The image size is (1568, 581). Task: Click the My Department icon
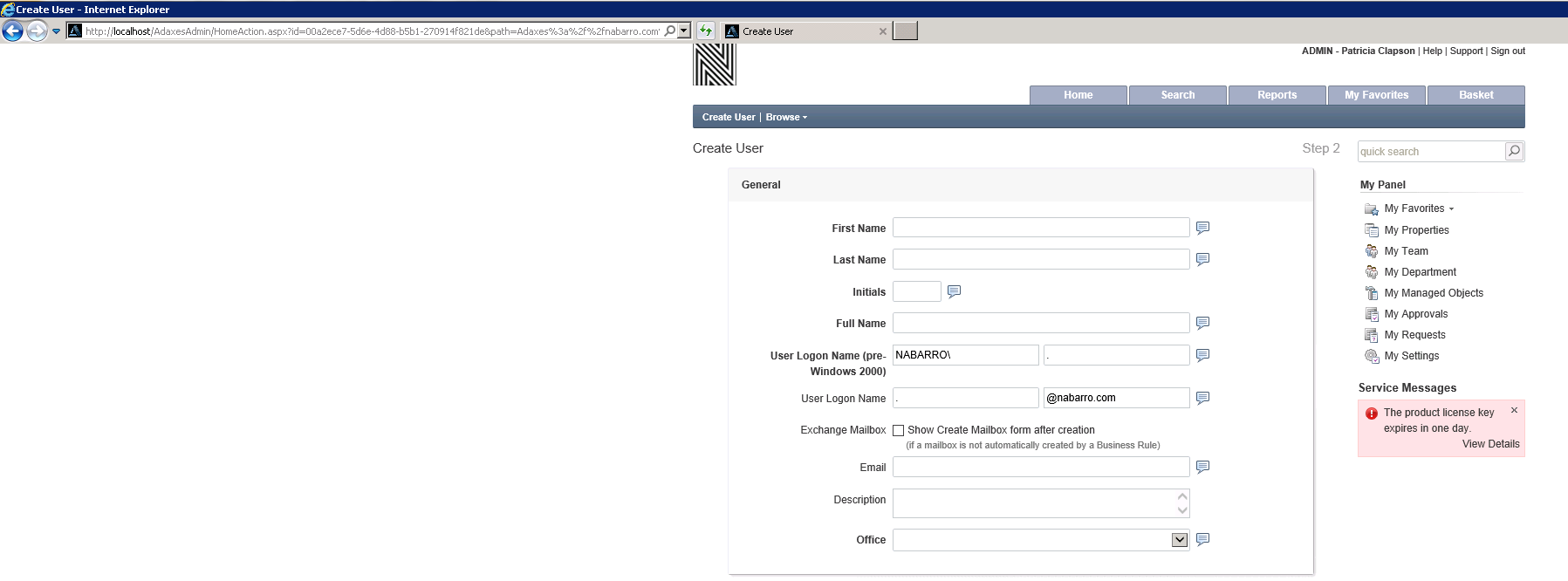[x=1372, y=272]
